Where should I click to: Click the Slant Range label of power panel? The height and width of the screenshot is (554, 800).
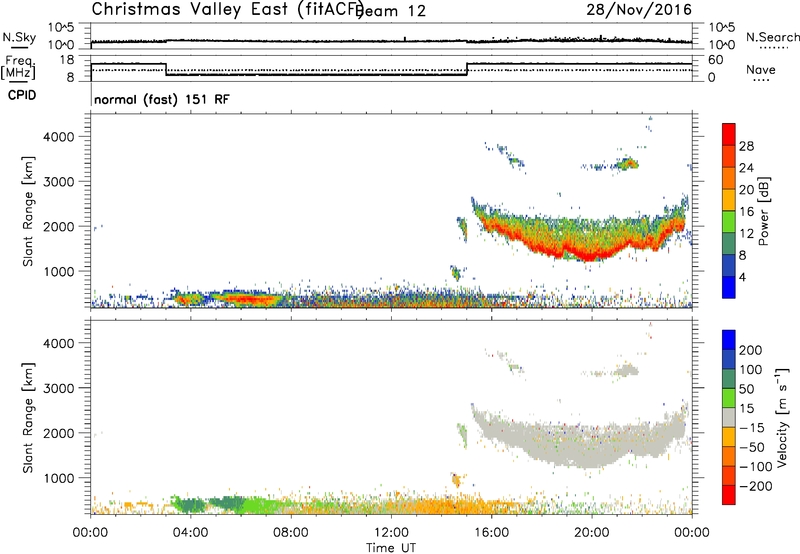[28, 211]
